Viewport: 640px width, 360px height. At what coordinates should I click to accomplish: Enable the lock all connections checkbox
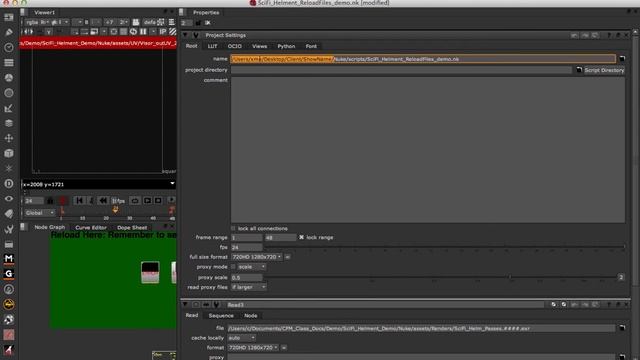(x=233, y=229)
